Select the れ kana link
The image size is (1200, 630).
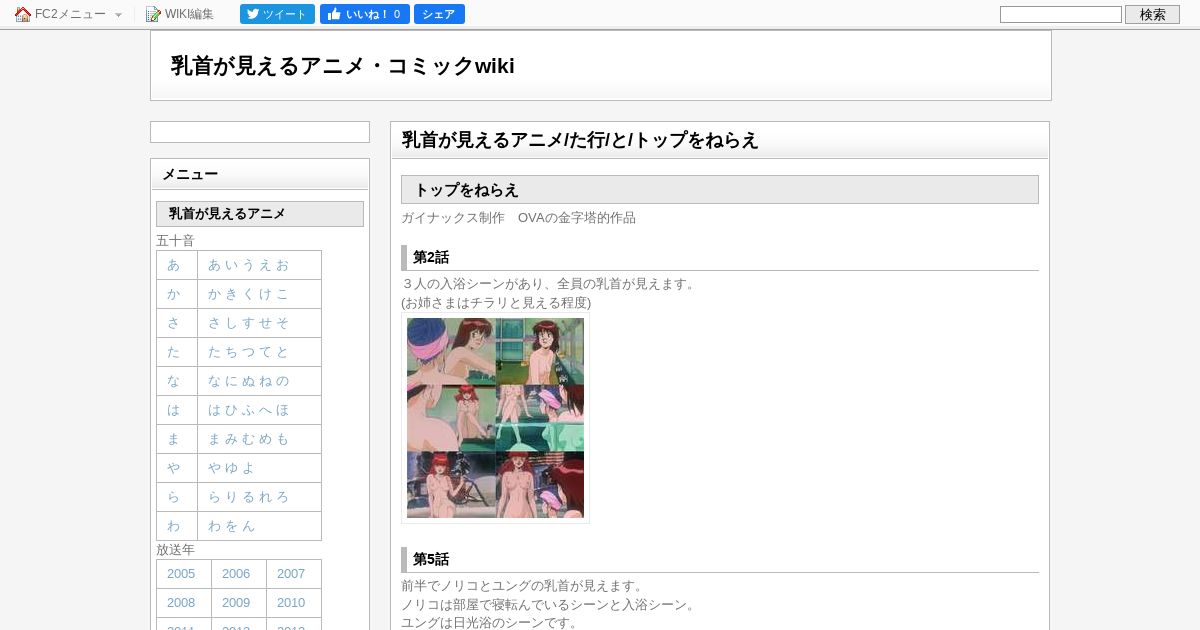[265, 497]
